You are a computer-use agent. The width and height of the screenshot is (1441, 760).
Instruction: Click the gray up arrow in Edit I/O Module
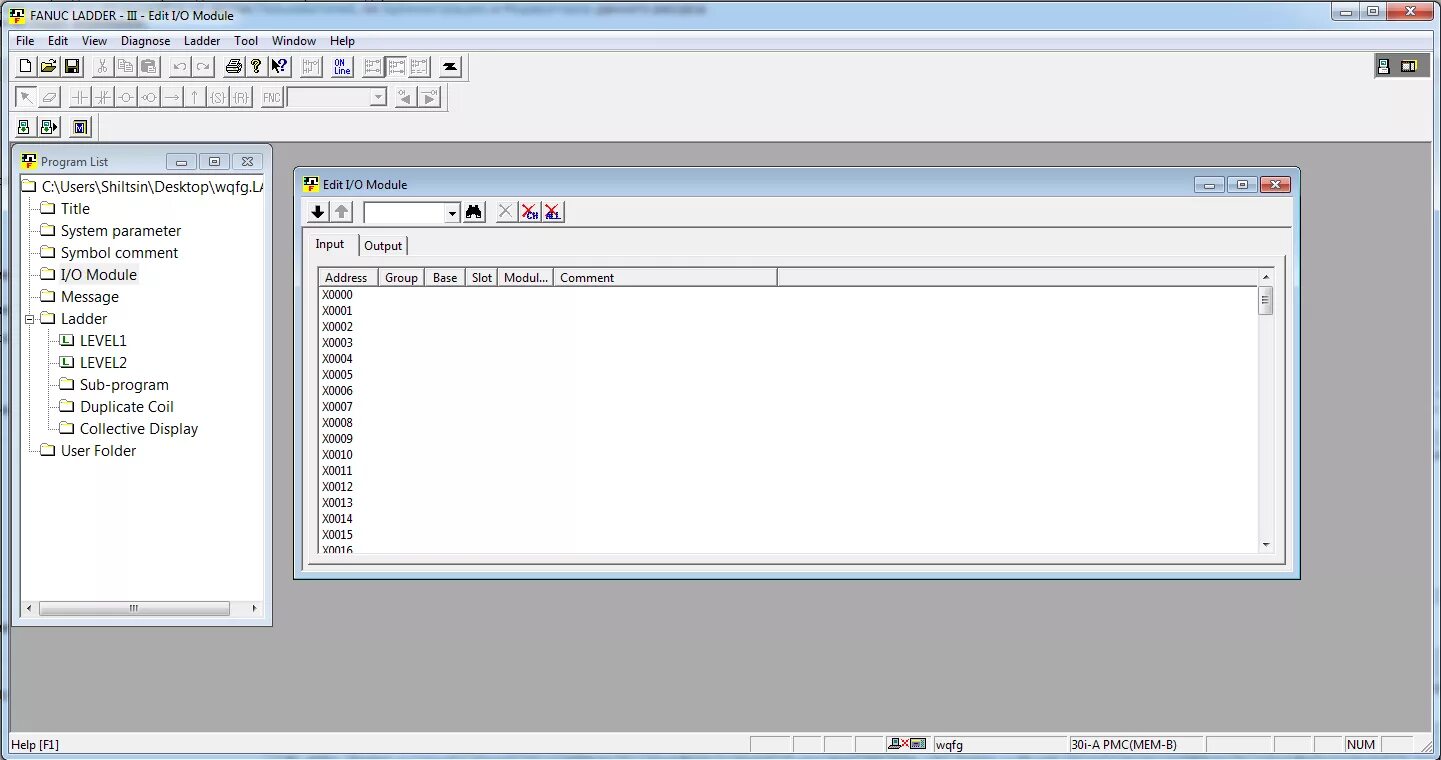(342, 212)
